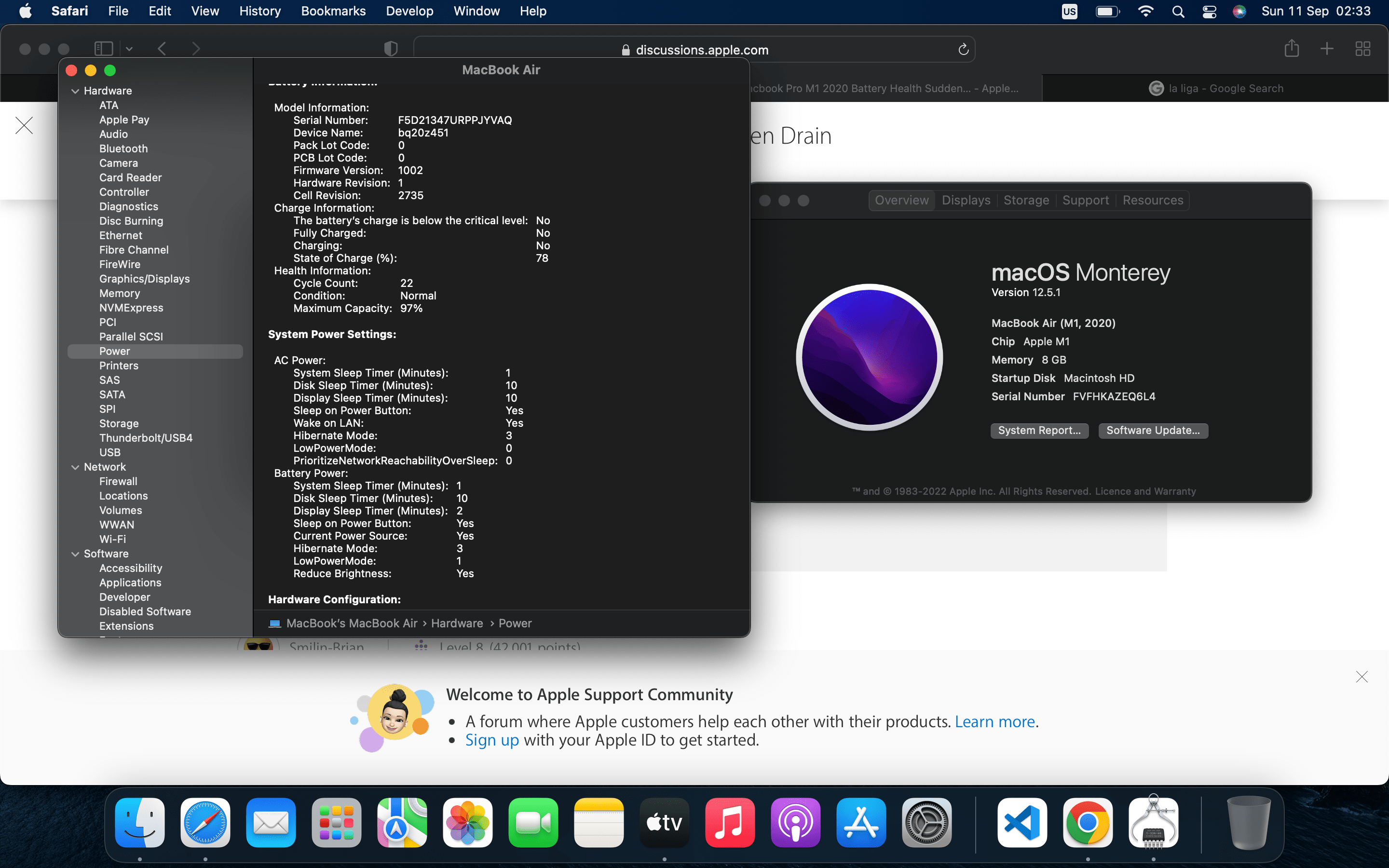Reload the discussions.apple.com page
The height and width of the screenshot is (868, 1389).
point(963,49)
